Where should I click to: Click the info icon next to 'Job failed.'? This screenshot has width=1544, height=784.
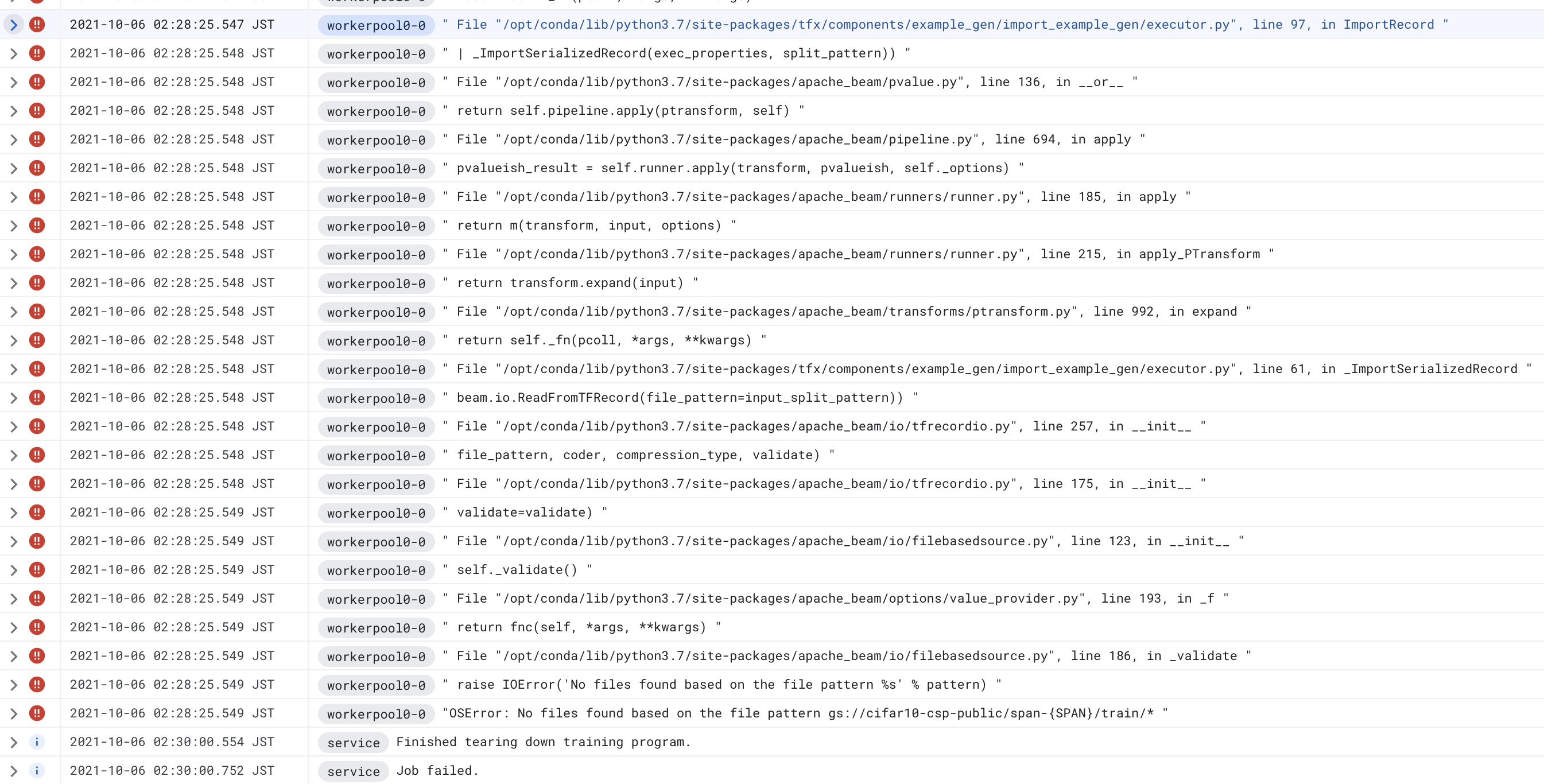(x=37, y=771)
